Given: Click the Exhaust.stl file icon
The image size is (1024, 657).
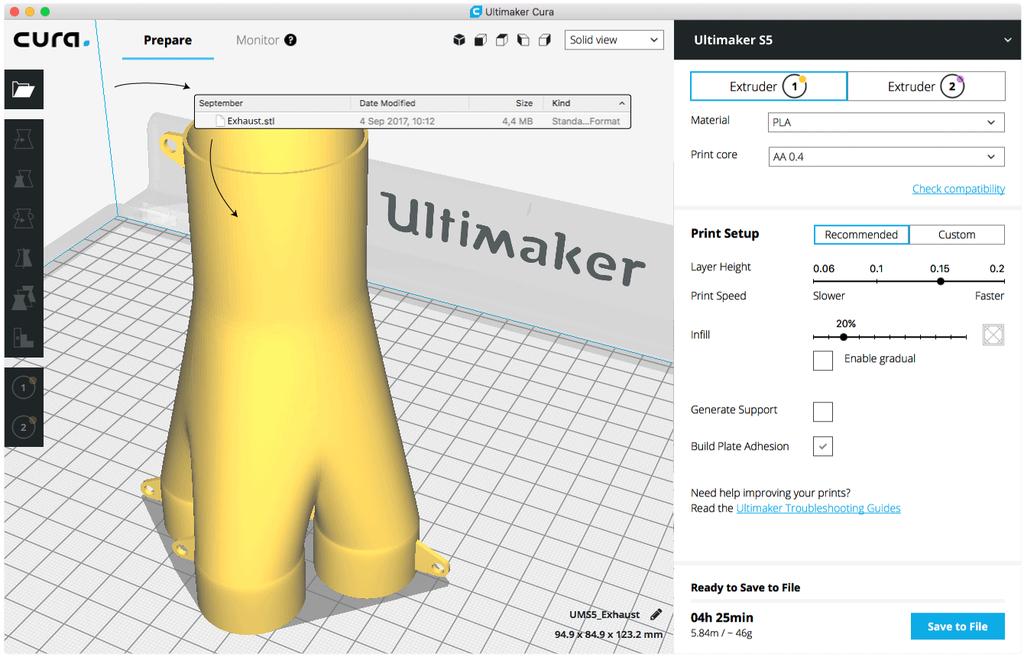Looking at the screenshot, I should click(220, 121).
